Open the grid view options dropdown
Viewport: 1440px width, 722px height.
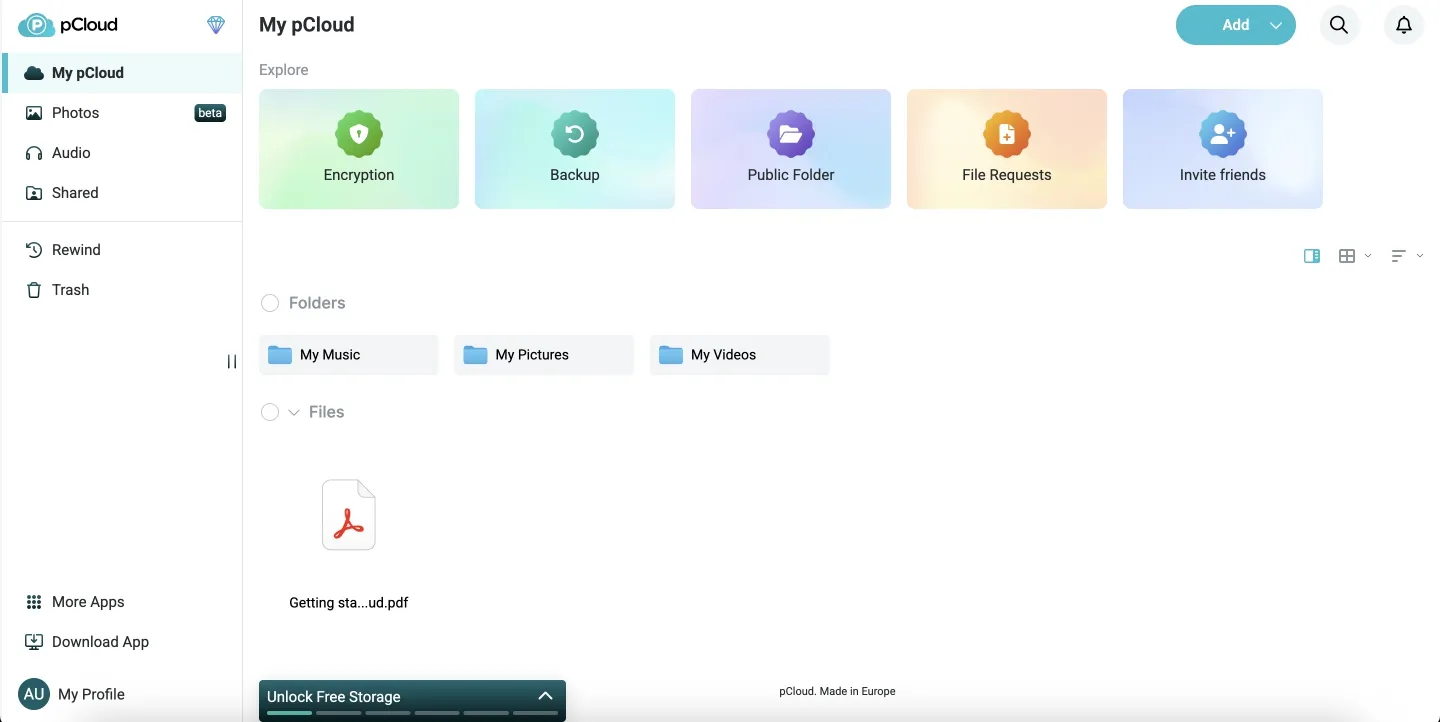click(1368, 256)
